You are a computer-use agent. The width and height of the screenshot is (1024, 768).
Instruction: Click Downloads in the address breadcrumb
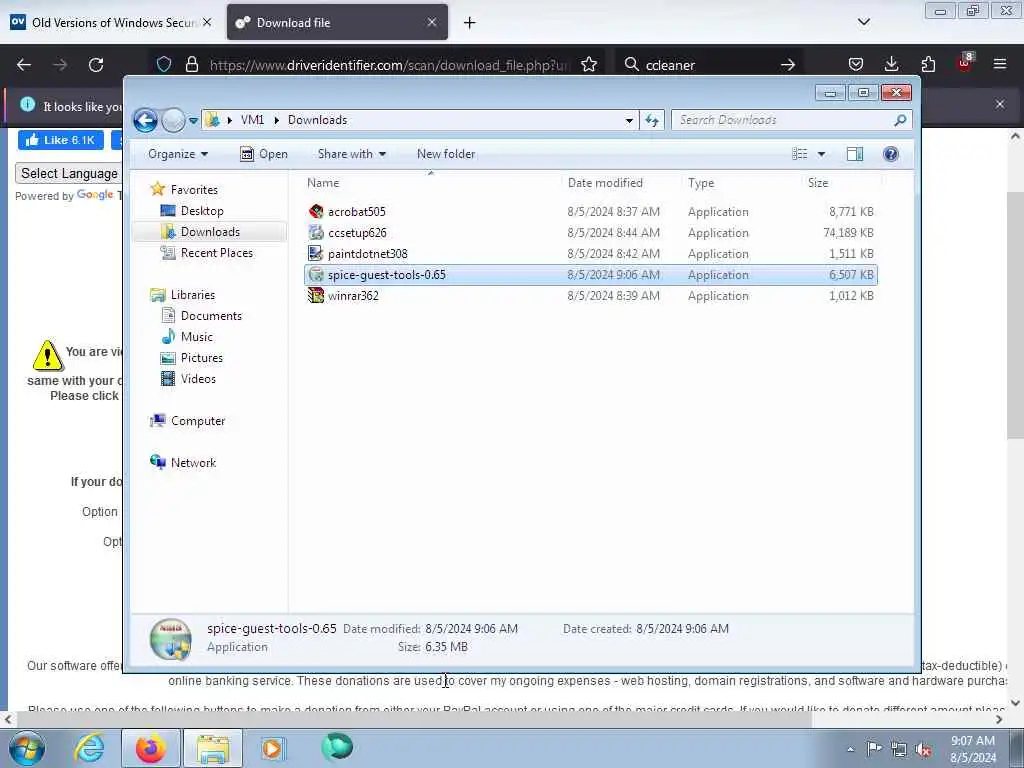317,120
